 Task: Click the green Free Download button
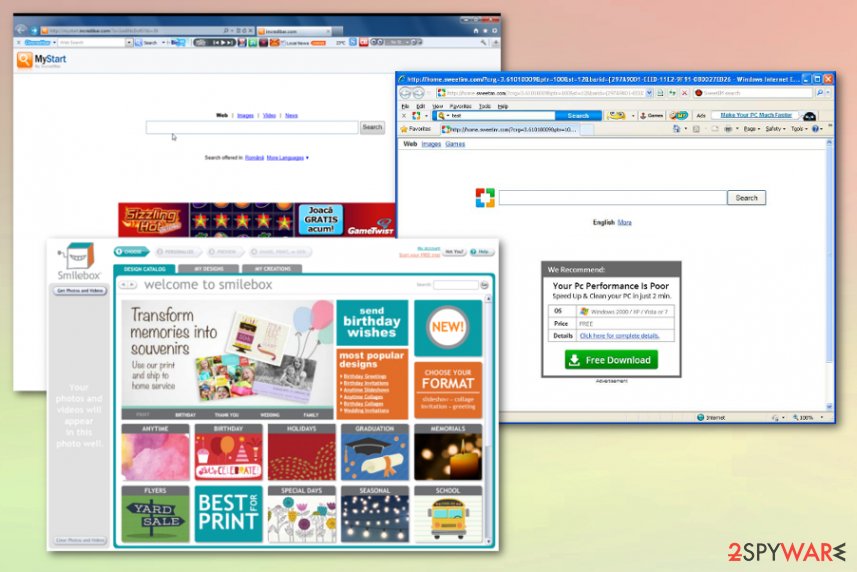611,360
